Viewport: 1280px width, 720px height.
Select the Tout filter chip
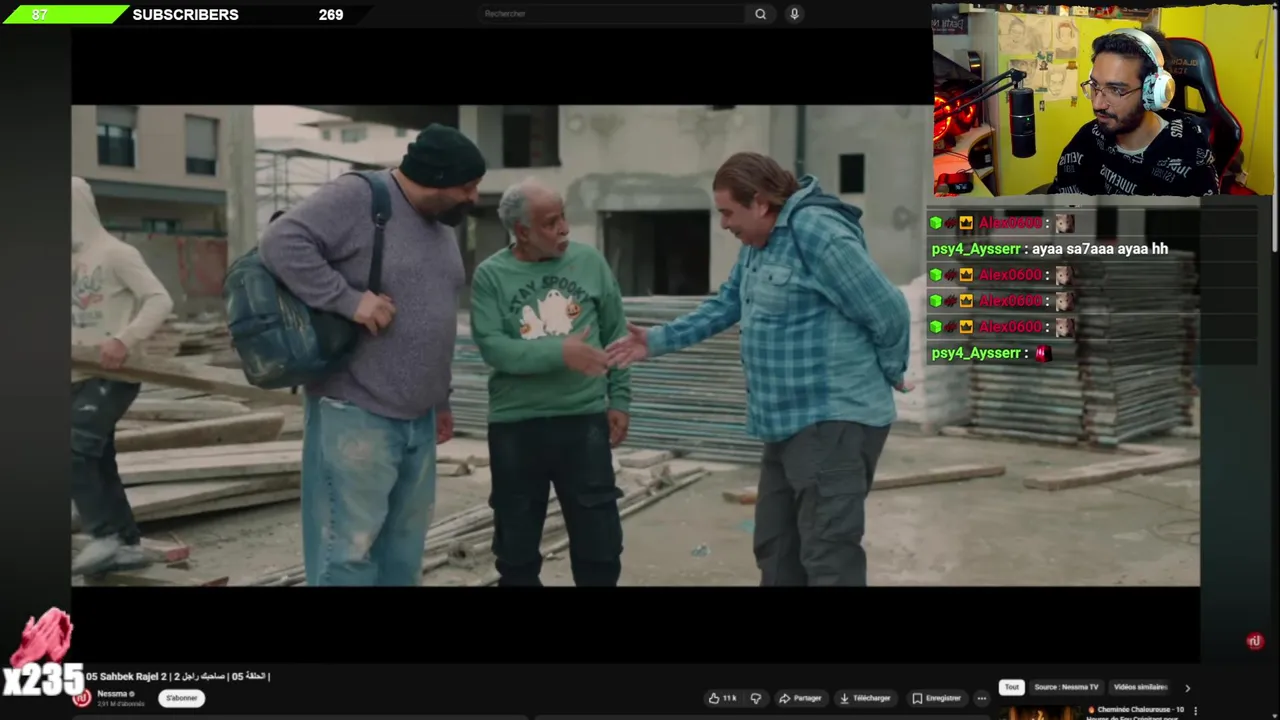point(1012,687)
